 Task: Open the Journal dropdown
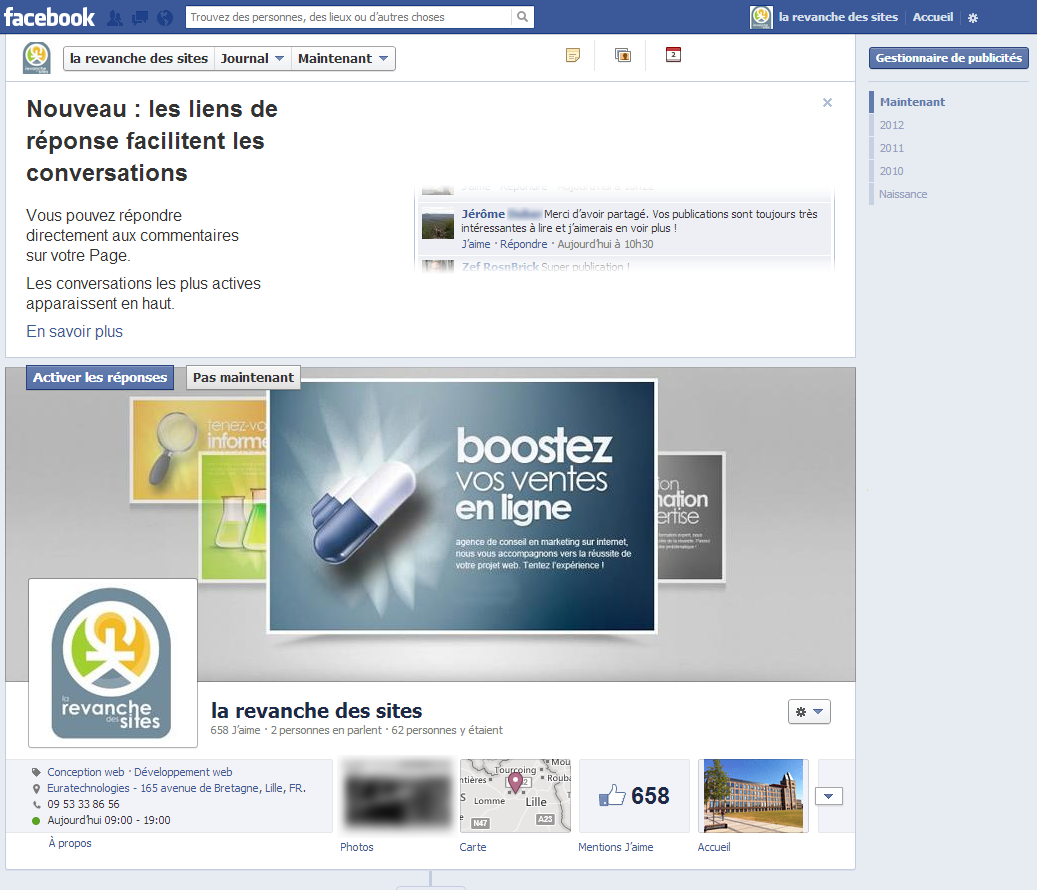tap(252, 58)
